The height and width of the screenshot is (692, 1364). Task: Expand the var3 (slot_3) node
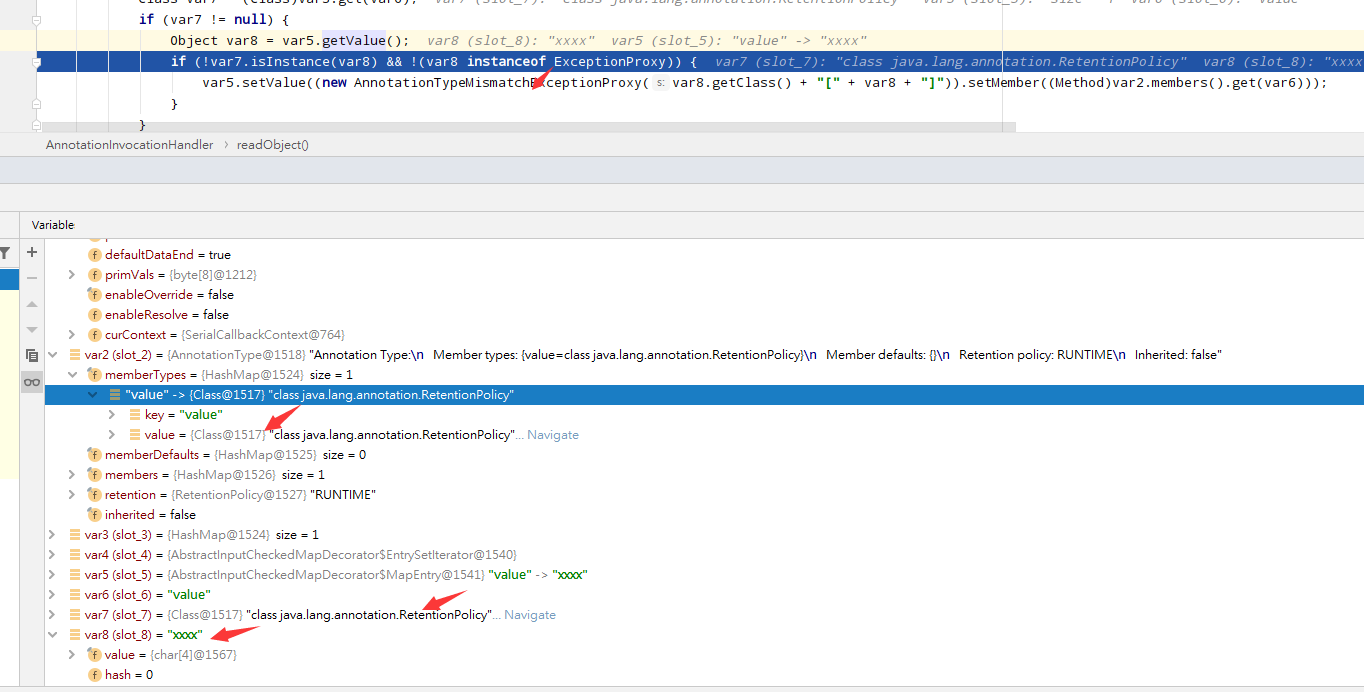tap(52, 535)
